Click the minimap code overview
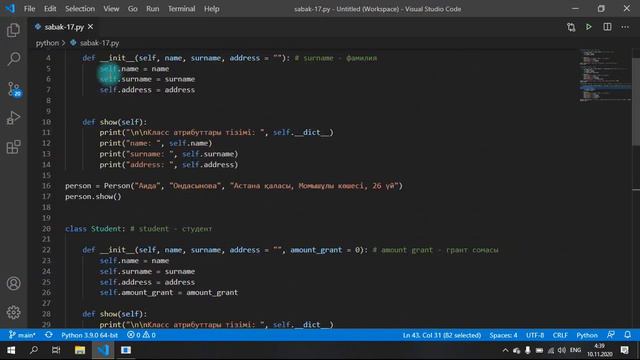 coord(605,76)
